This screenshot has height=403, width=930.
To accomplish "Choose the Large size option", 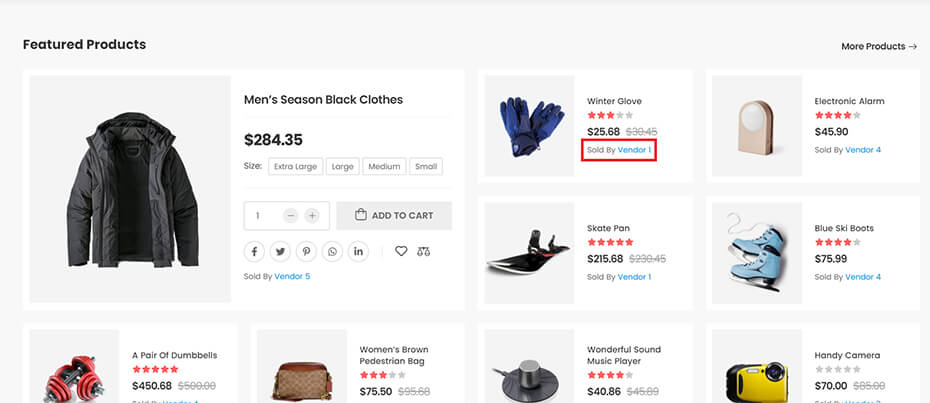I will tap(342, 167).
